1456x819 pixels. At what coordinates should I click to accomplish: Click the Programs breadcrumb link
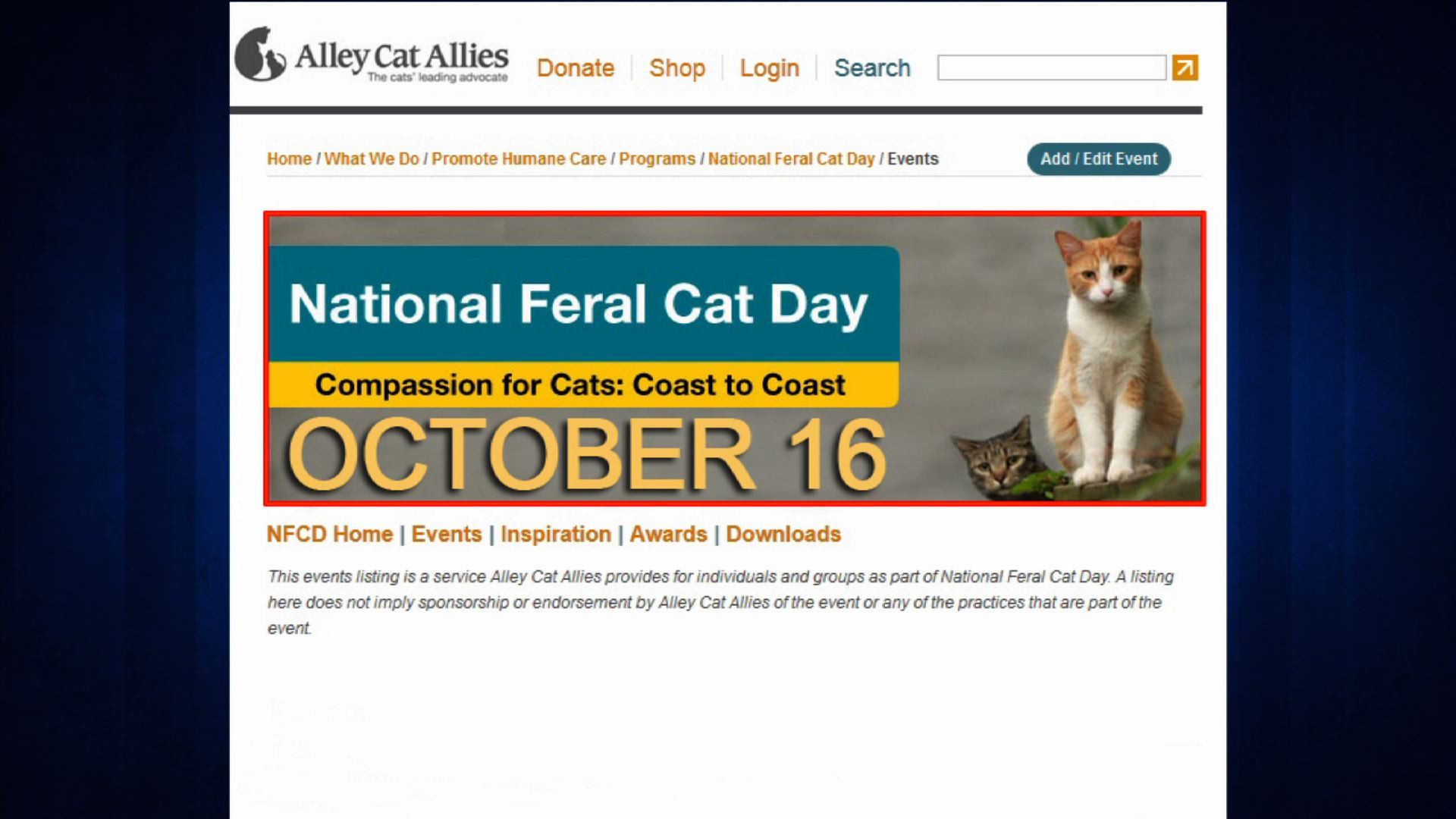coord(657,159)
